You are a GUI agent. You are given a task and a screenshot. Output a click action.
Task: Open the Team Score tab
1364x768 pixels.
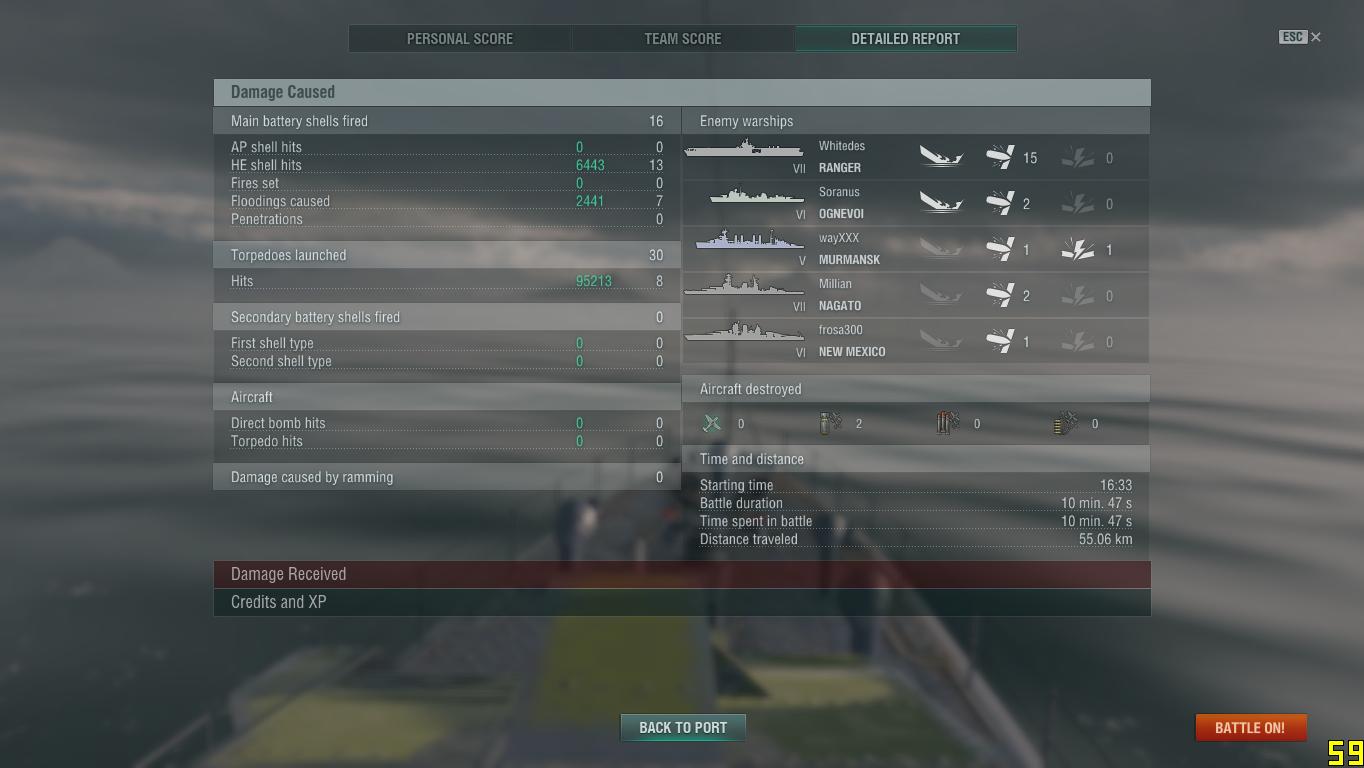pos(683,39)
